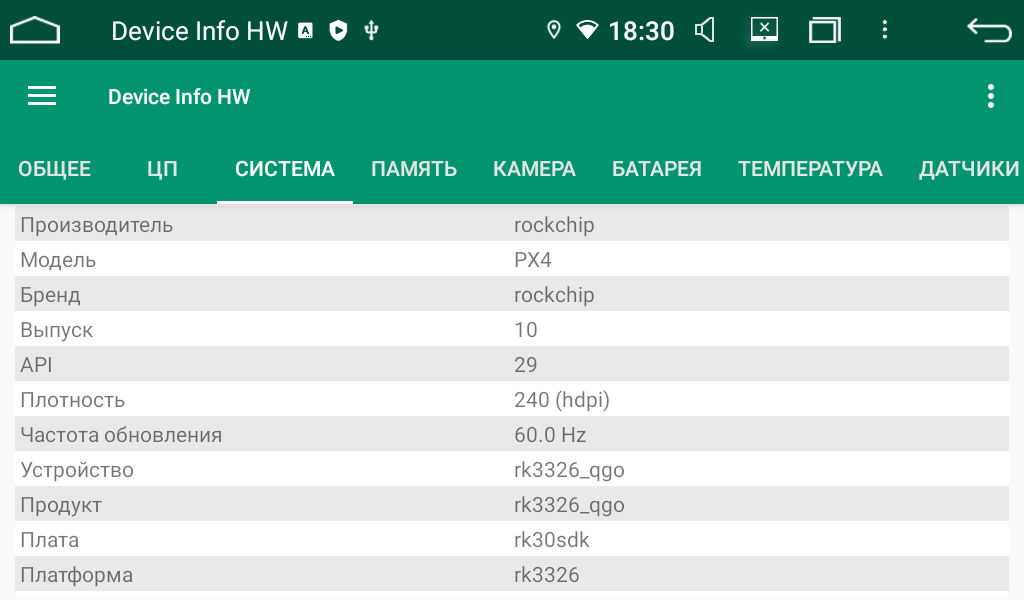Tap the keyboard language 'A' icon
The image size is (1024, 600).
click(x=305, y=30)
